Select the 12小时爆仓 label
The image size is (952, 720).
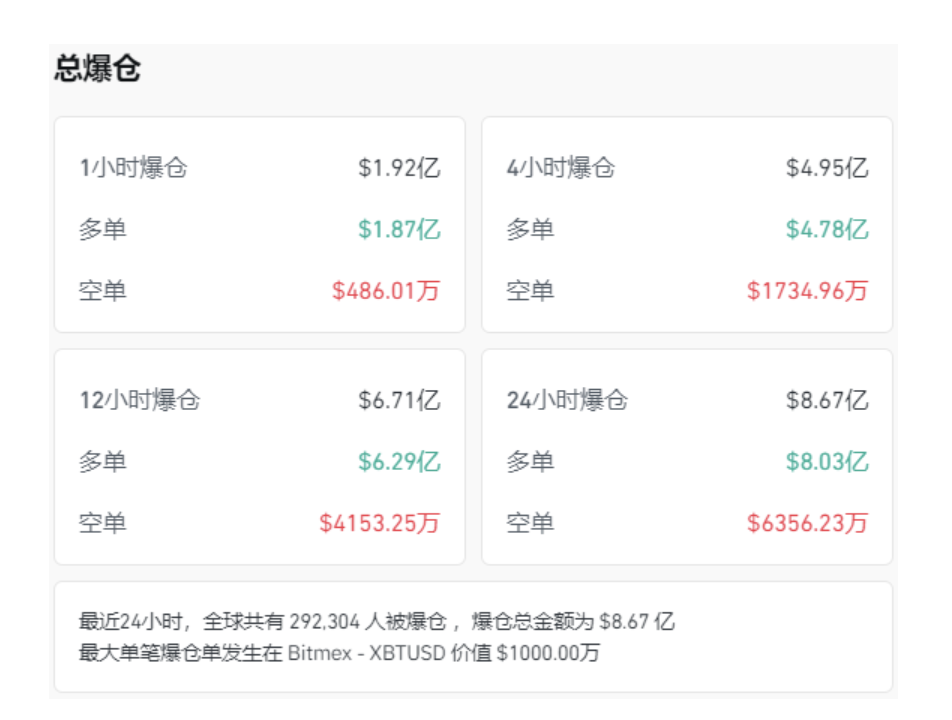[140, 400]
